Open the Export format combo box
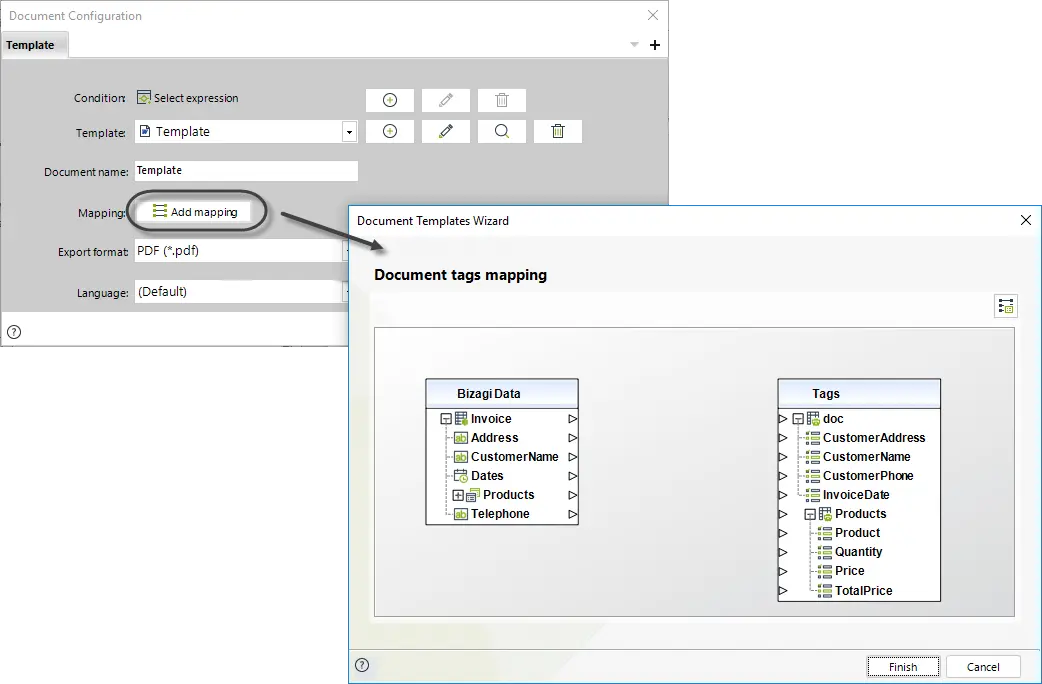The image size is (1042, 684). tap(242, 251)
